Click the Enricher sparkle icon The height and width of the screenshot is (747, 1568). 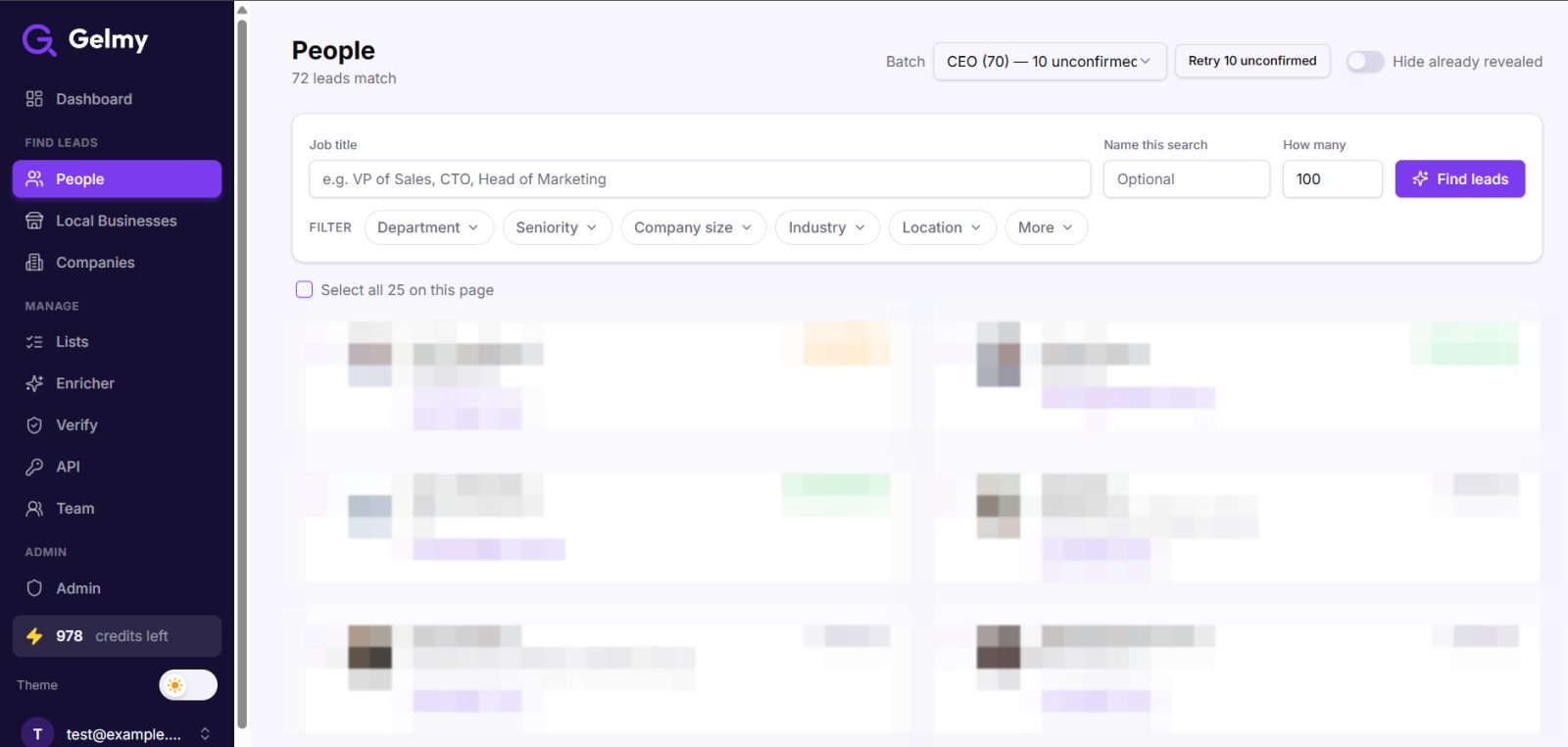click(34, 383)
